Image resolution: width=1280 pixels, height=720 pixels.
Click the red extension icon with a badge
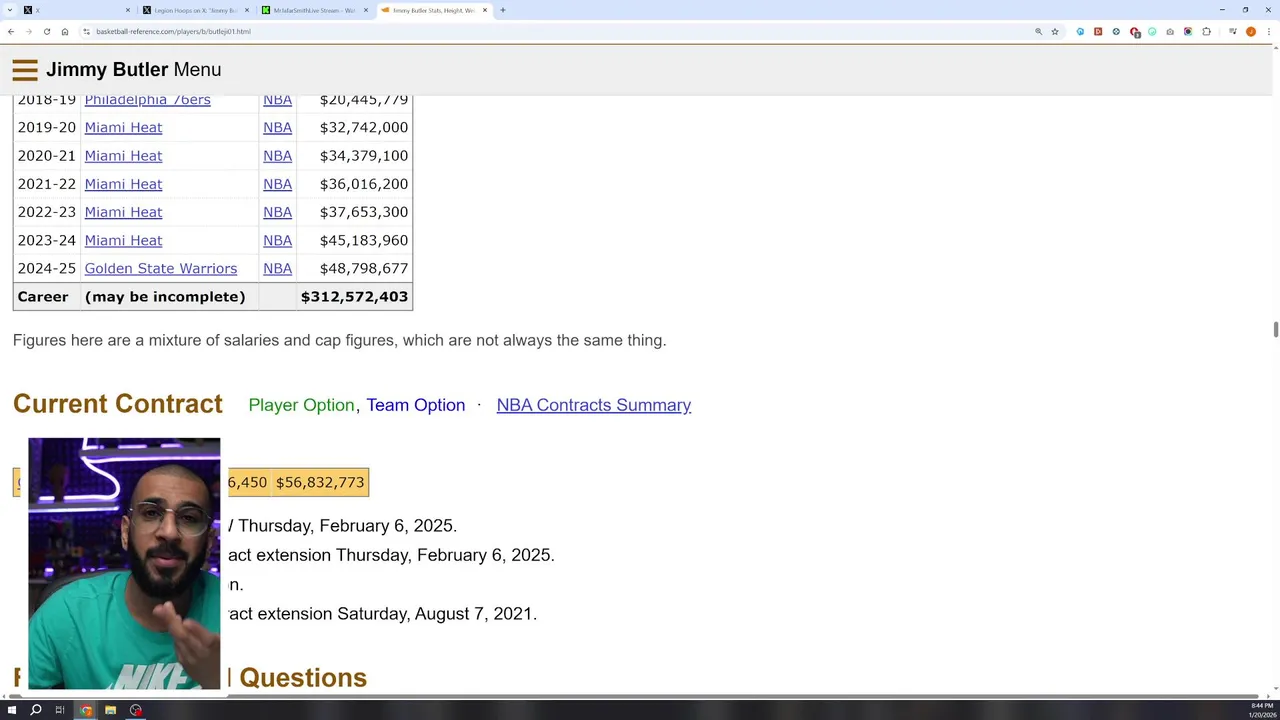coord(1134,32)
